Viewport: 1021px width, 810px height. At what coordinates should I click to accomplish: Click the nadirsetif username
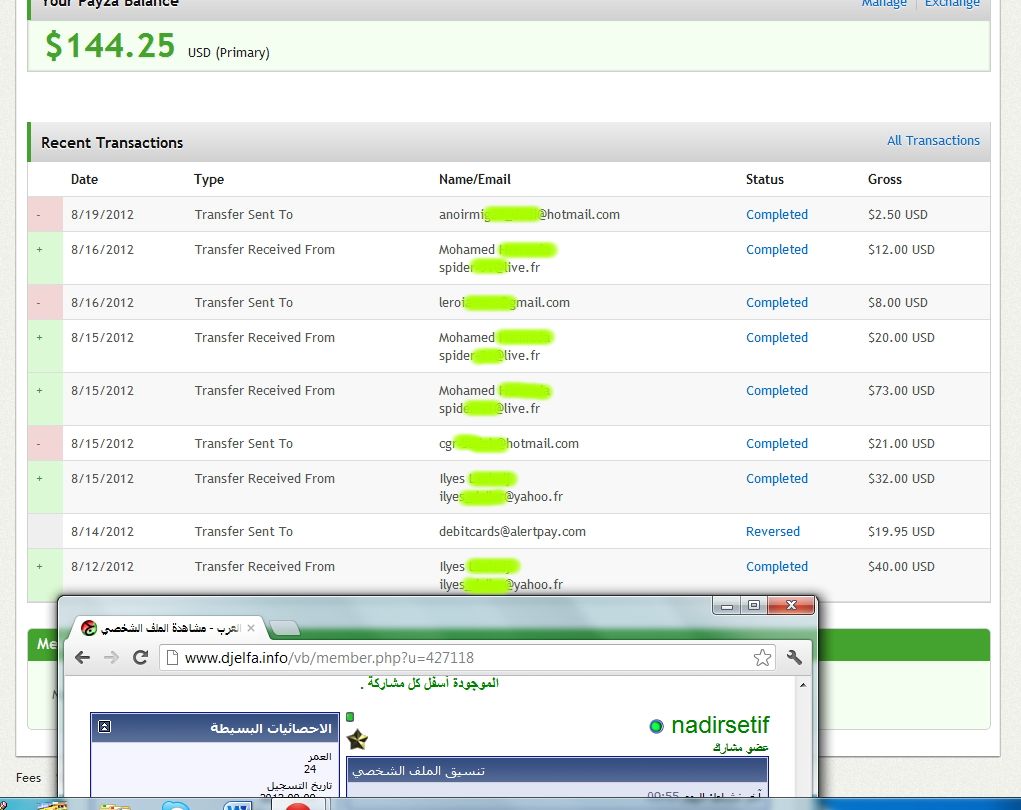[720, 725]
